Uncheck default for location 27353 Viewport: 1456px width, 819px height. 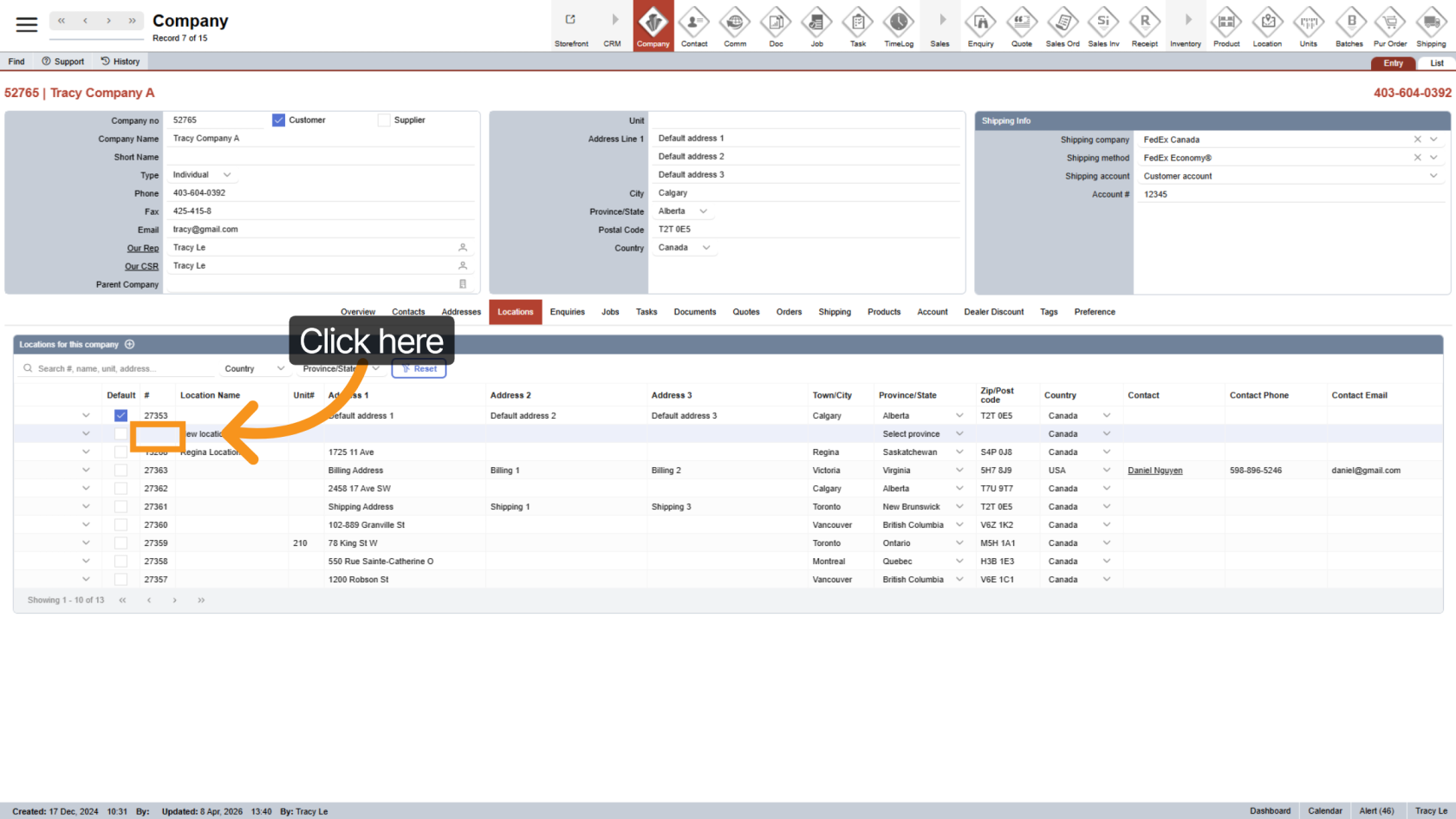pos(120,416)
